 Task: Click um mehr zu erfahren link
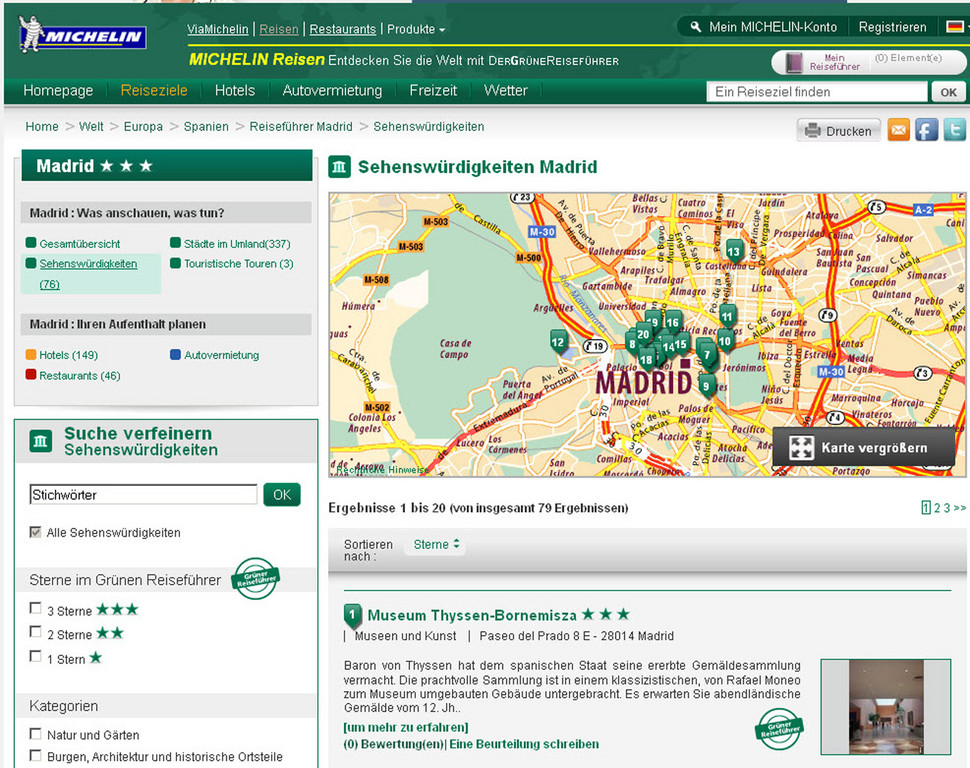click(406, 727)
